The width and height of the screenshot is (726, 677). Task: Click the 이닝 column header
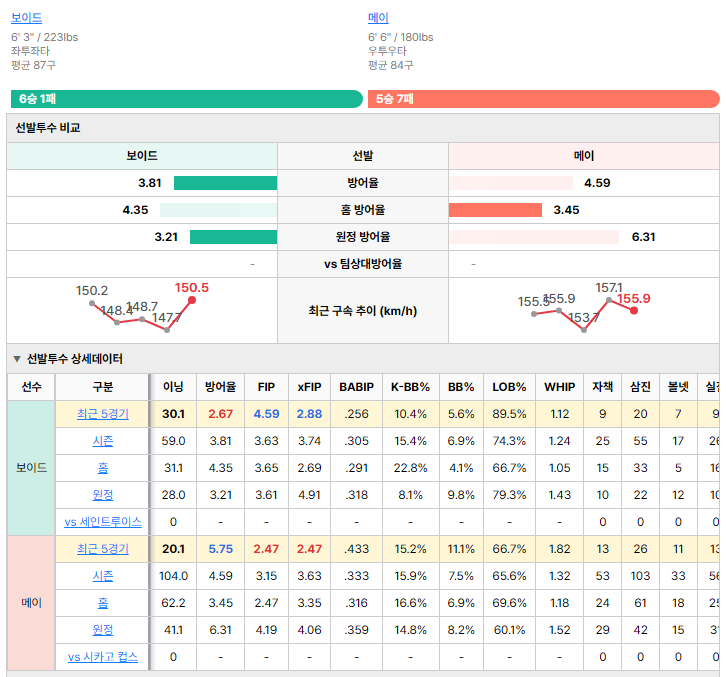tap(173, 387)
